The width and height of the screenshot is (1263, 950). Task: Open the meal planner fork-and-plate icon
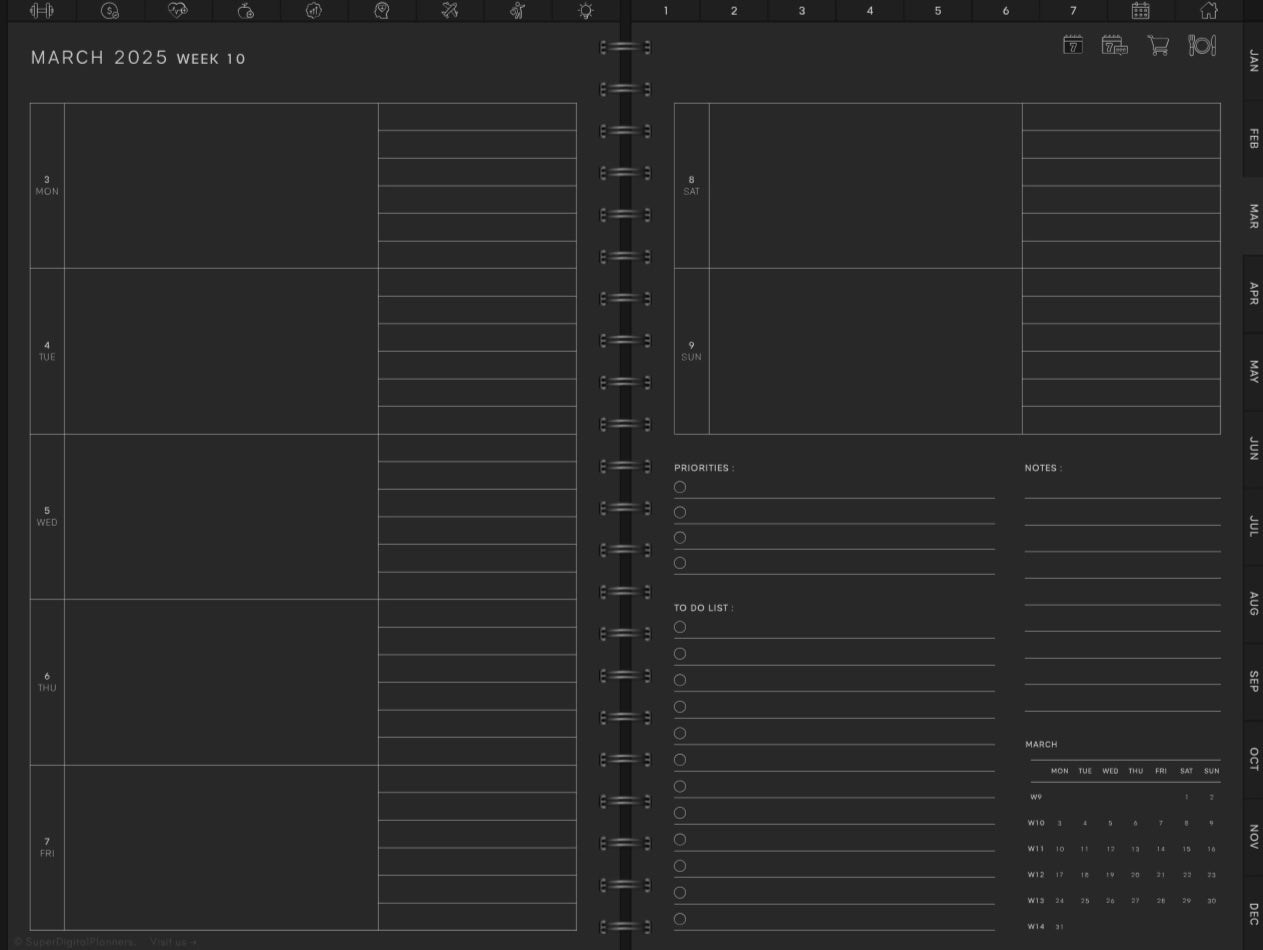[1201, 45]
